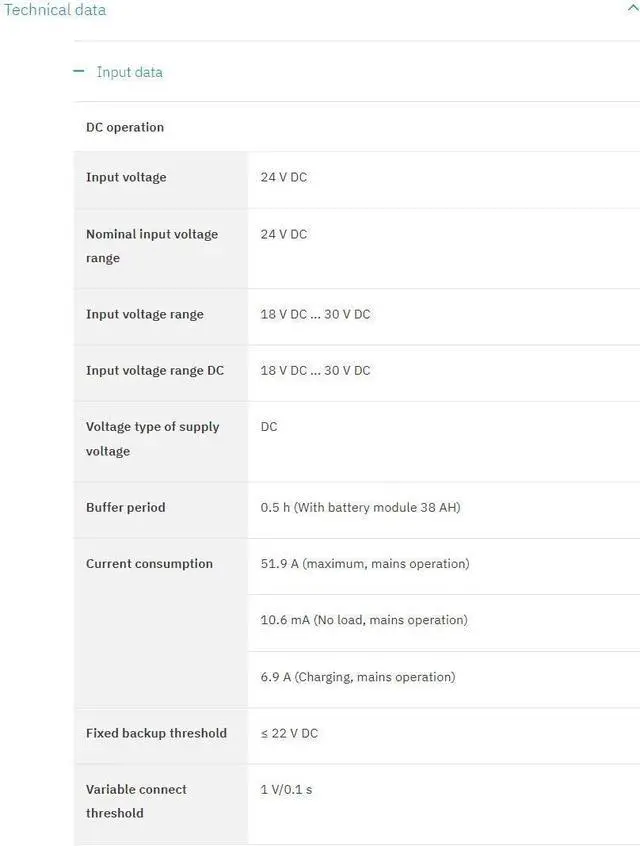
Task: Click the minus icon beside Input data
Action: coord(79,72)
